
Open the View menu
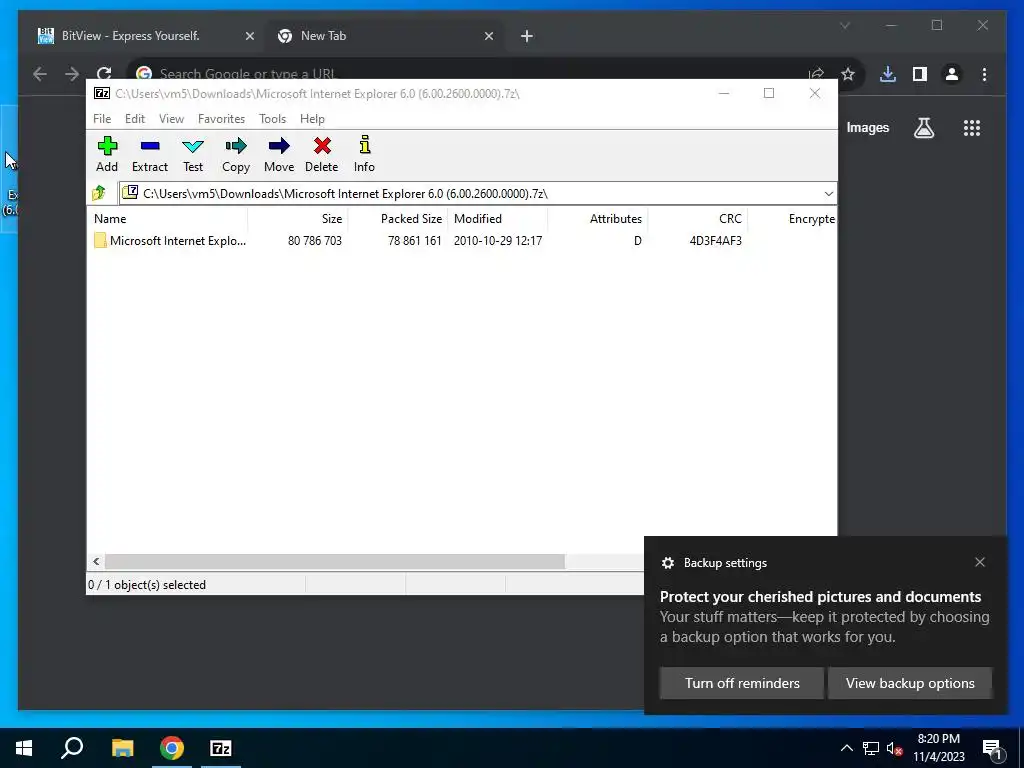click(171, 118)
